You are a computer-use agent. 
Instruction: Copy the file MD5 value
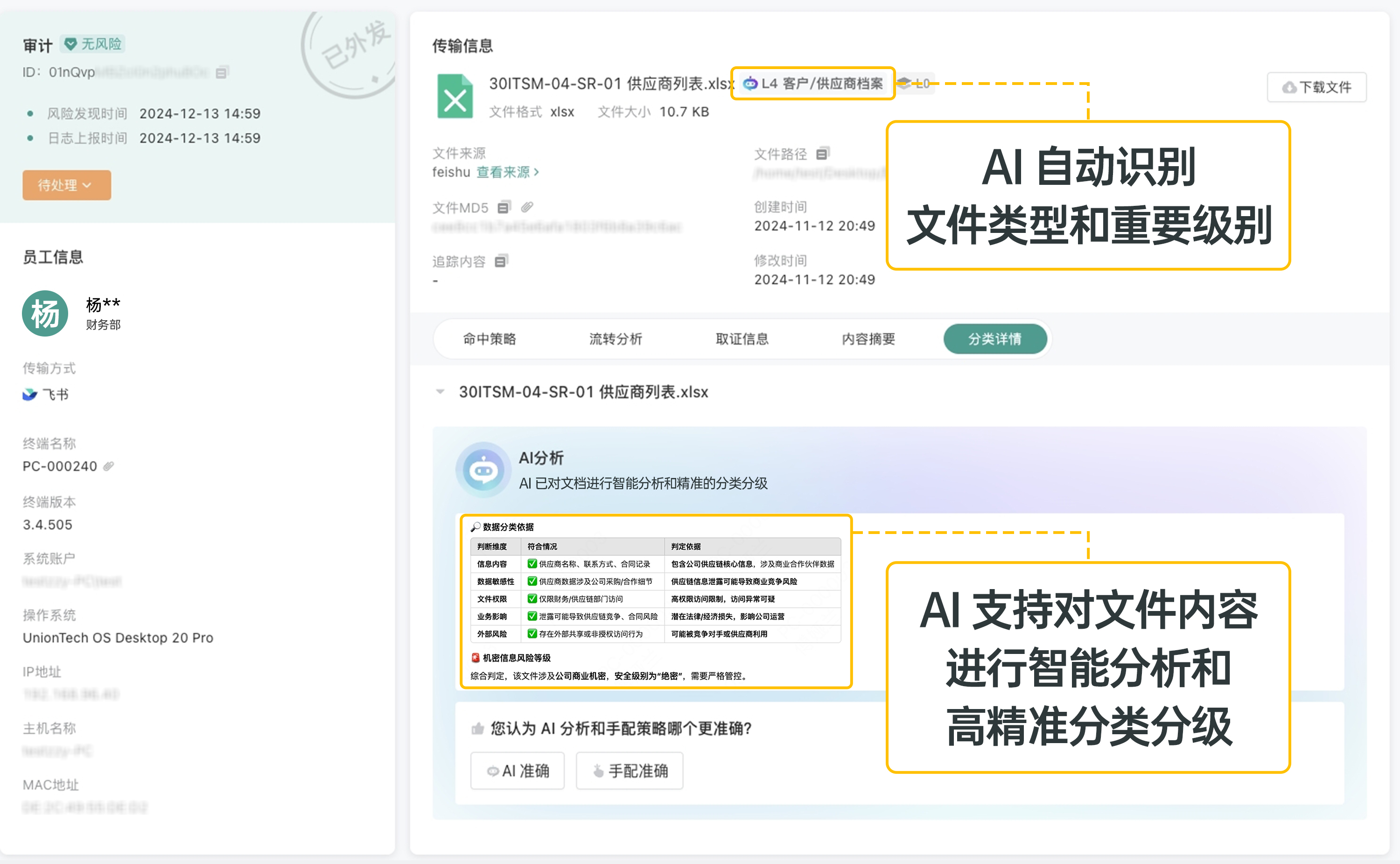point(504,207)
